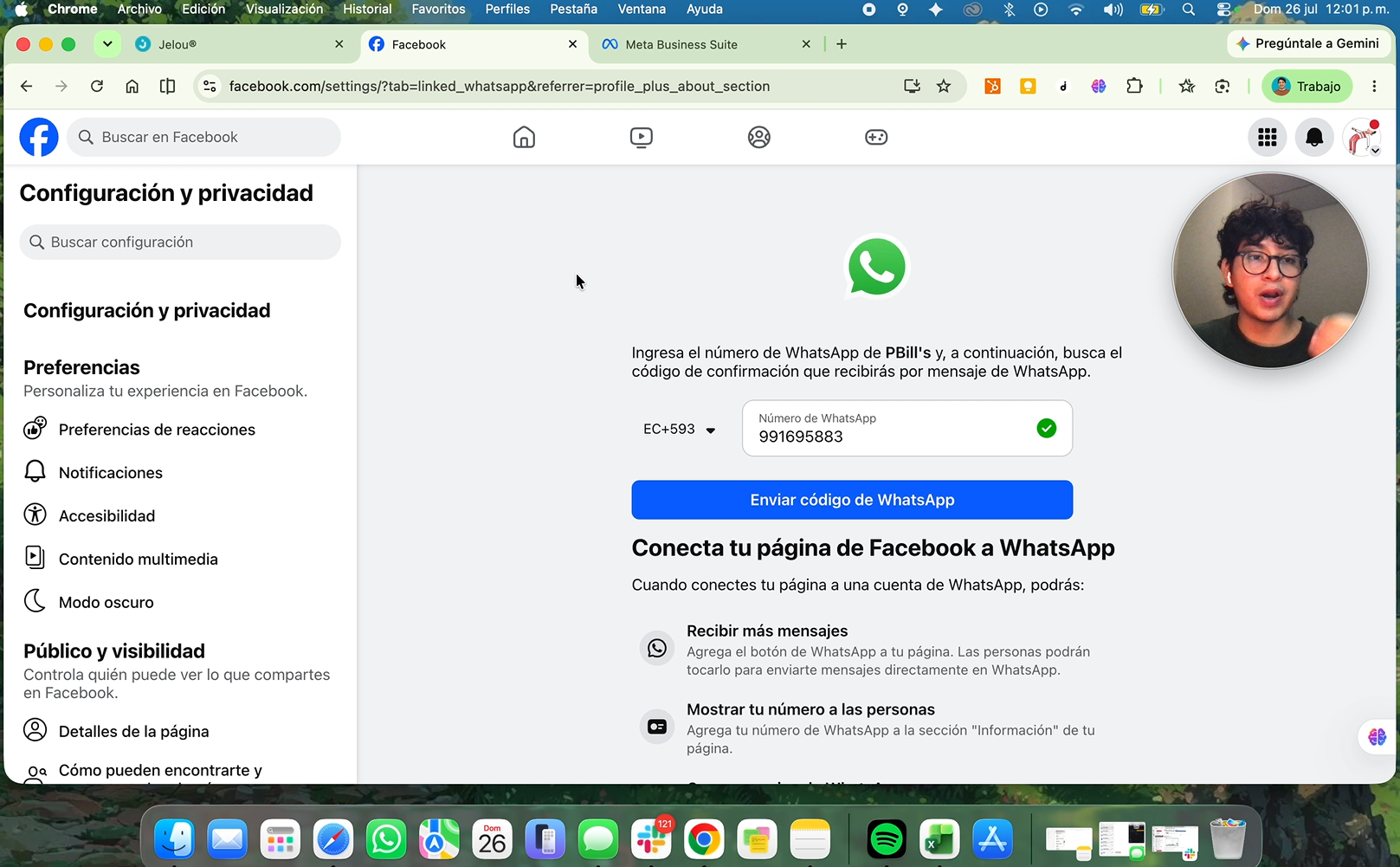Click the Facebook logo in the header
Viewport: 1400px width, 867px height.
[39, 137]
